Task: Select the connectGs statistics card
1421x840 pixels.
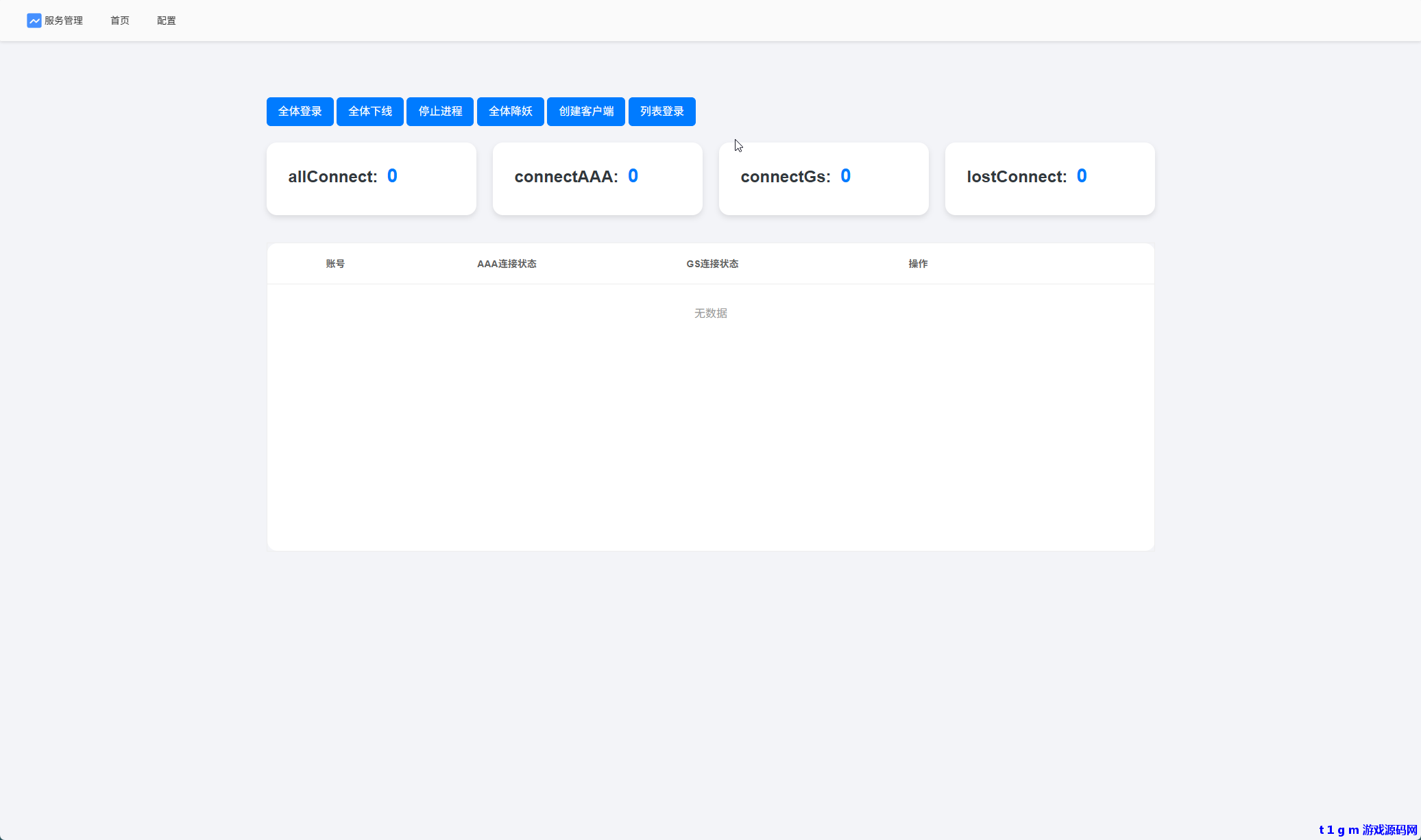Action: click(x=823, y=179)
